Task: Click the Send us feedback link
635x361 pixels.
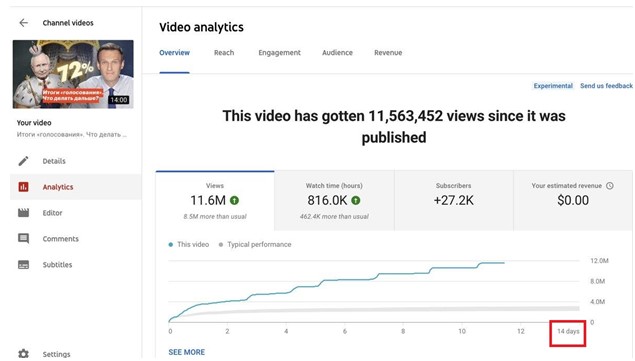Action: (606, 86)
